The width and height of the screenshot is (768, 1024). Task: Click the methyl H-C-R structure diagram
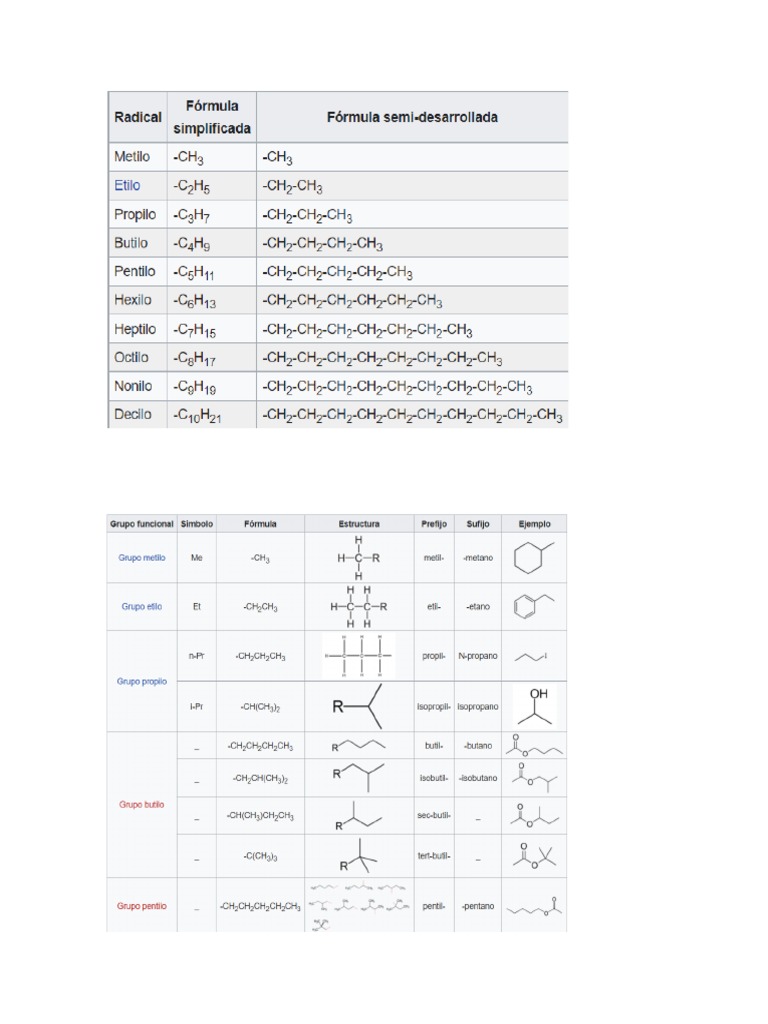coord(359,557)
